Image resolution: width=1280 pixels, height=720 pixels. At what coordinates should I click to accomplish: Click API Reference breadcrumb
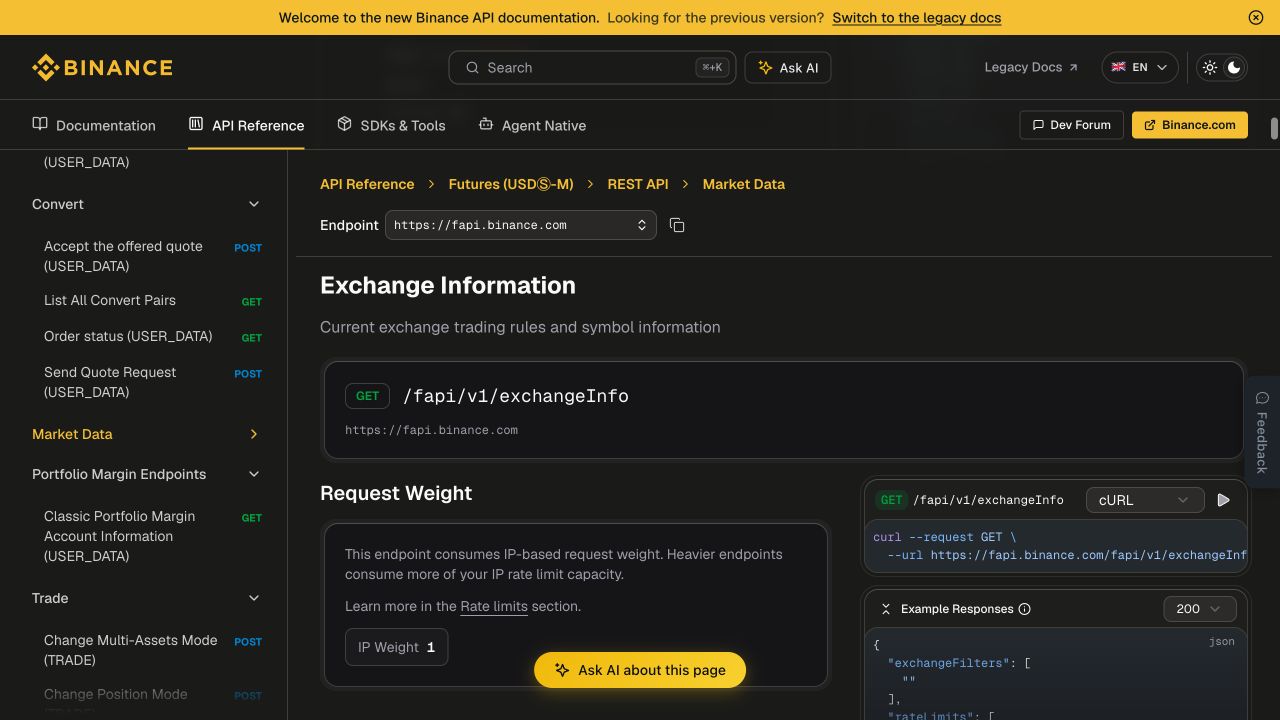coord(367,184)
